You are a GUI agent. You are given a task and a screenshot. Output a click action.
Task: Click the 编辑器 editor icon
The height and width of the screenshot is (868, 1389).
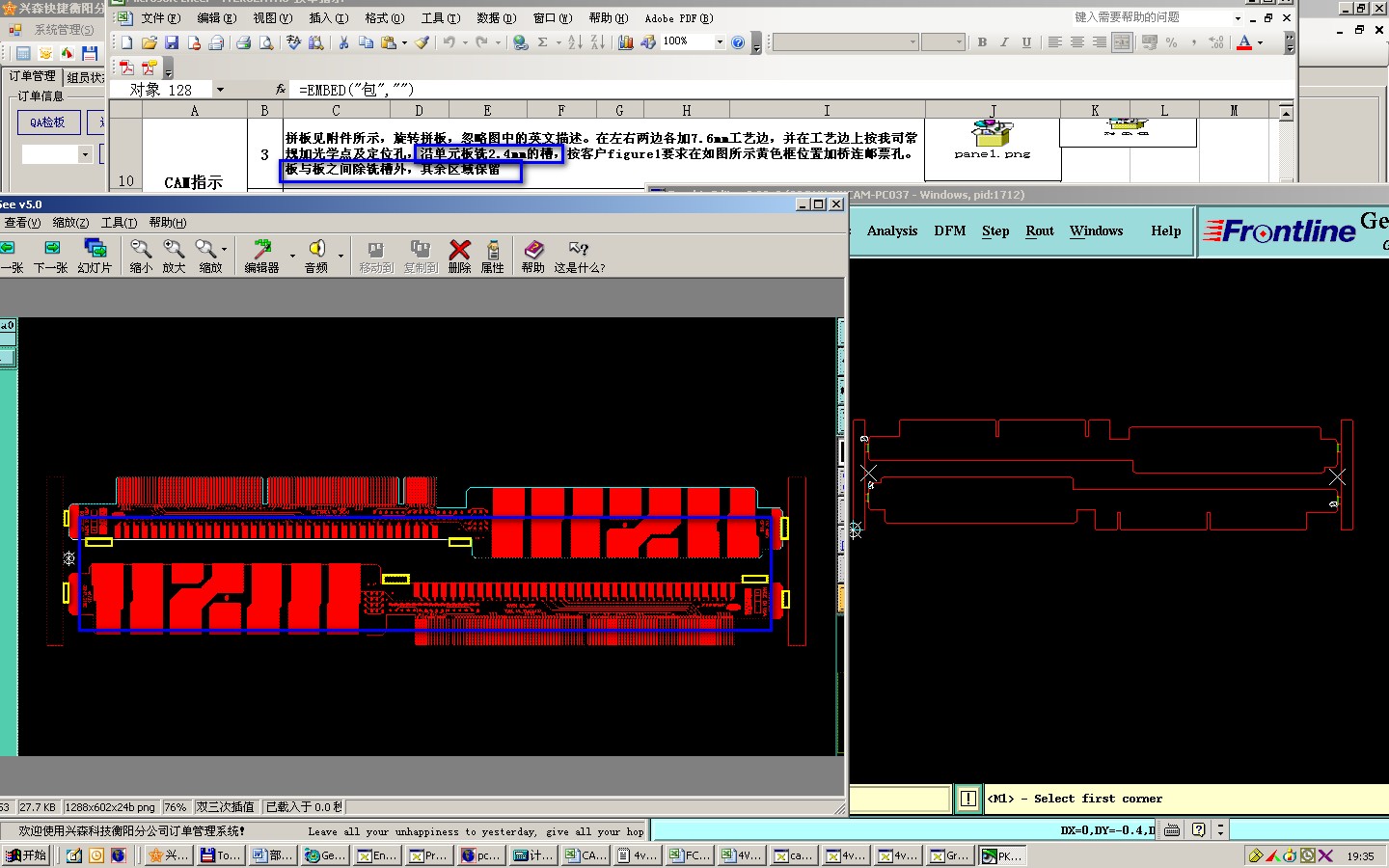coord(261,250)
